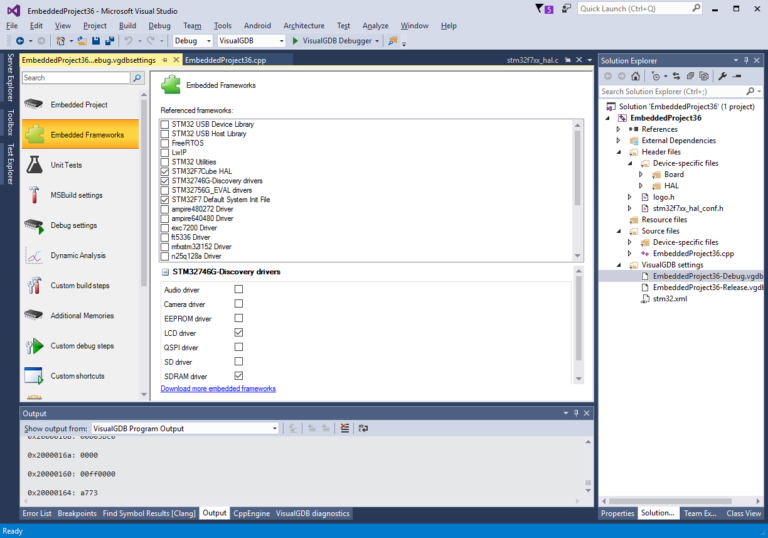
Task: Open the Dynamic Analysis page
Action: tap(80, 255)
